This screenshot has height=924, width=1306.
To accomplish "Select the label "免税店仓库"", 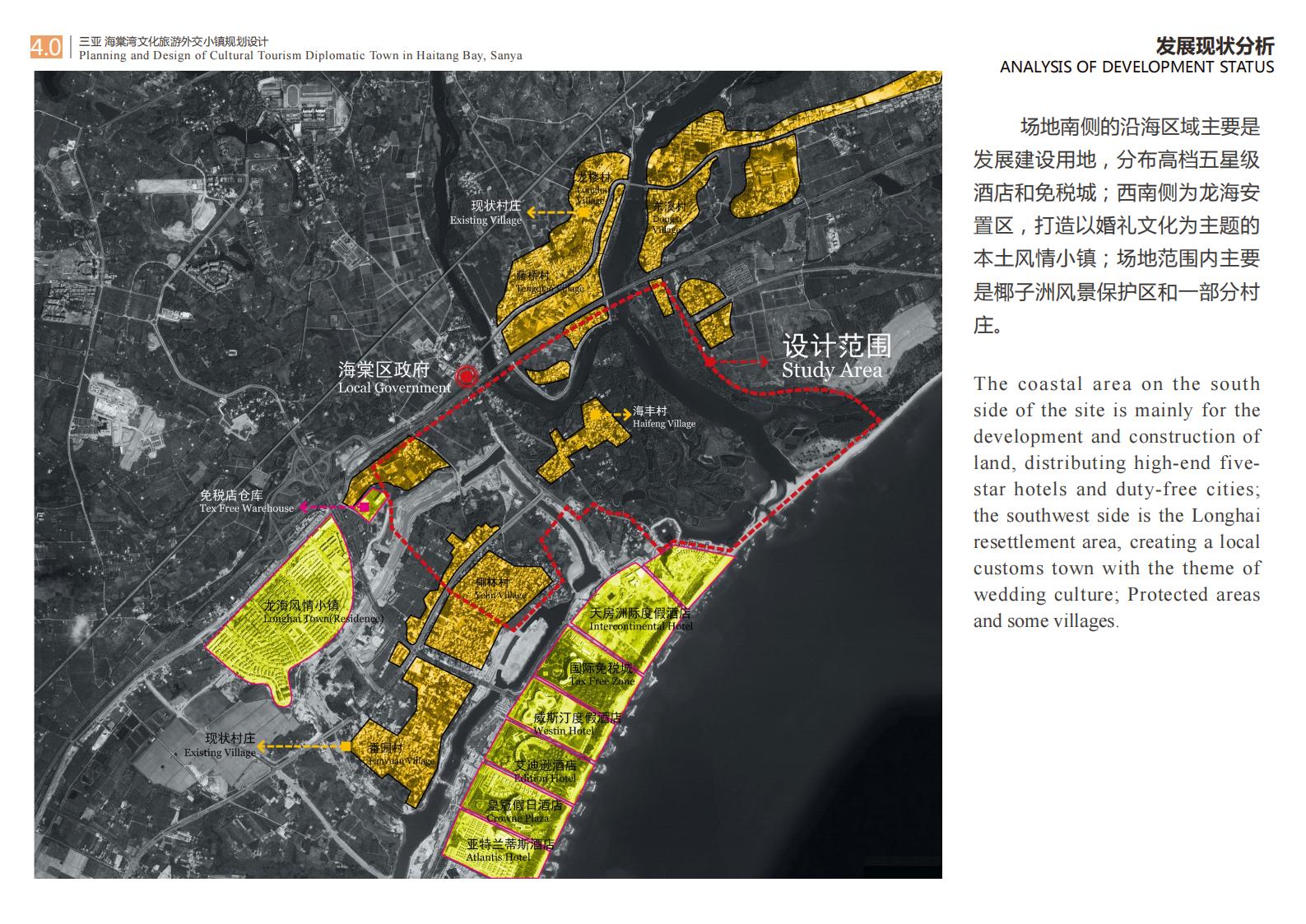I will pos(231,495).
